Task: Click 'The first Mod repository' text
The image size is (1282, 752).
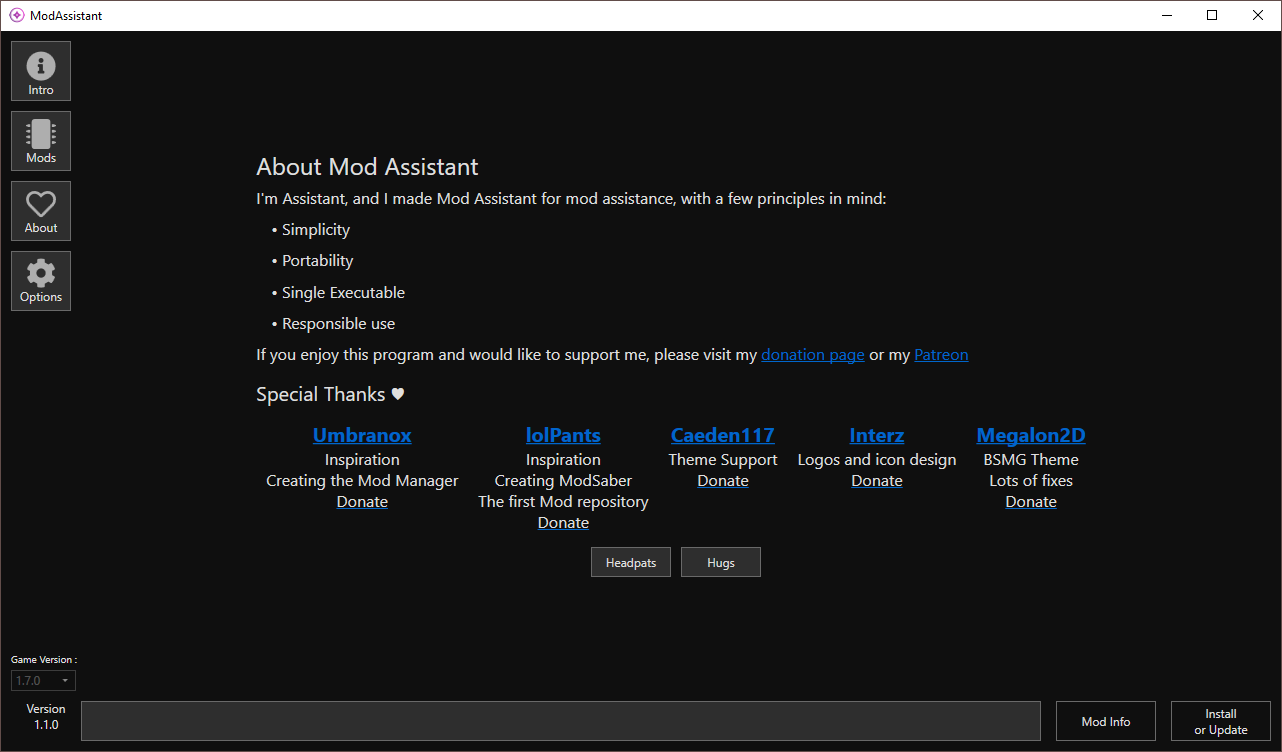Action: click(x=563, y=502)
